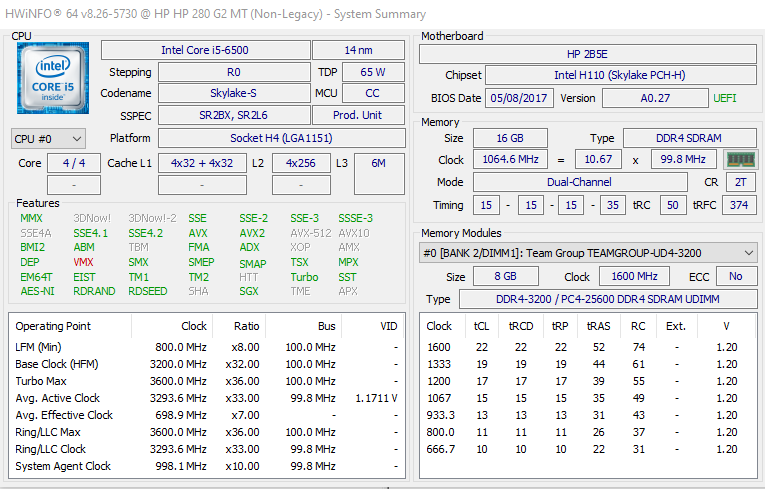This screenshot has width=765, height=489.
Task: Select the 1067 clock row in timings table
Action: tap(588, 398)
